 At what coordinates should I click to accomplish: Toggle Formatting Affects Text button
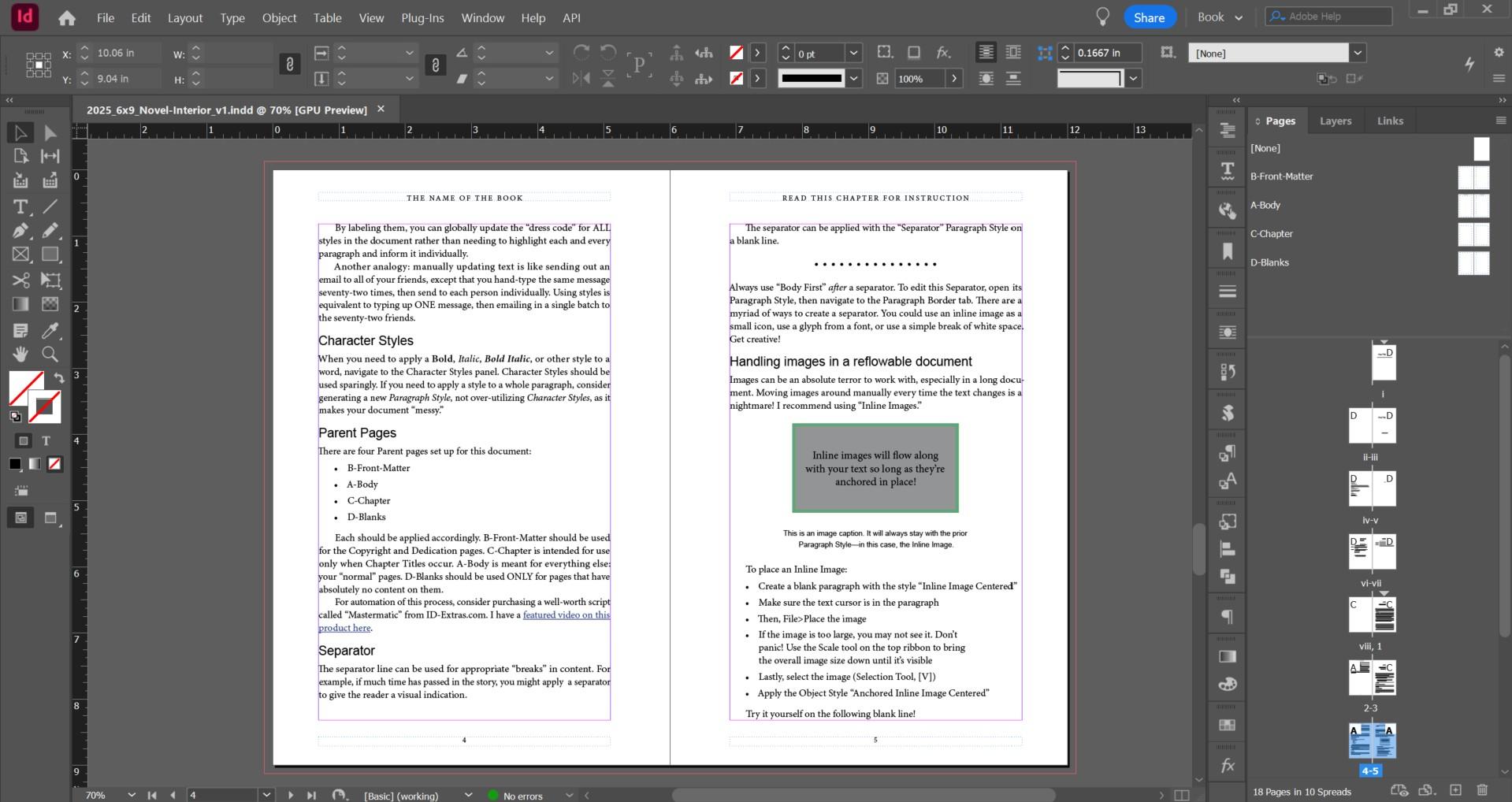coord(46,441)
